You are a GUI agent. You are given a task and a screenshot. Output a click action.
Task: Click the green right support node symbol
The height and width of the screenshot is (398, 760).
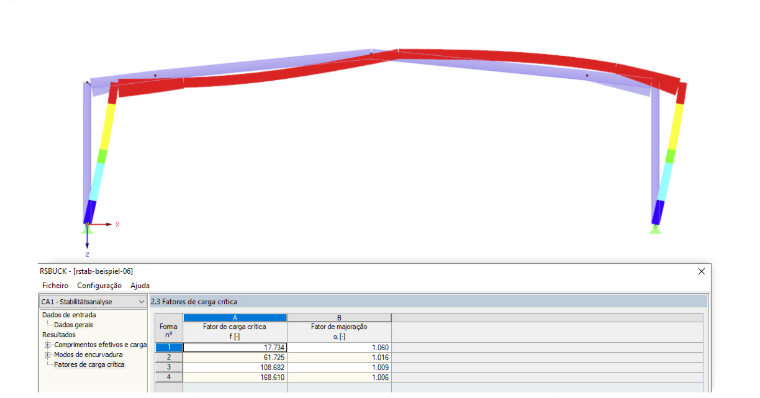click(x=655, y=229)
